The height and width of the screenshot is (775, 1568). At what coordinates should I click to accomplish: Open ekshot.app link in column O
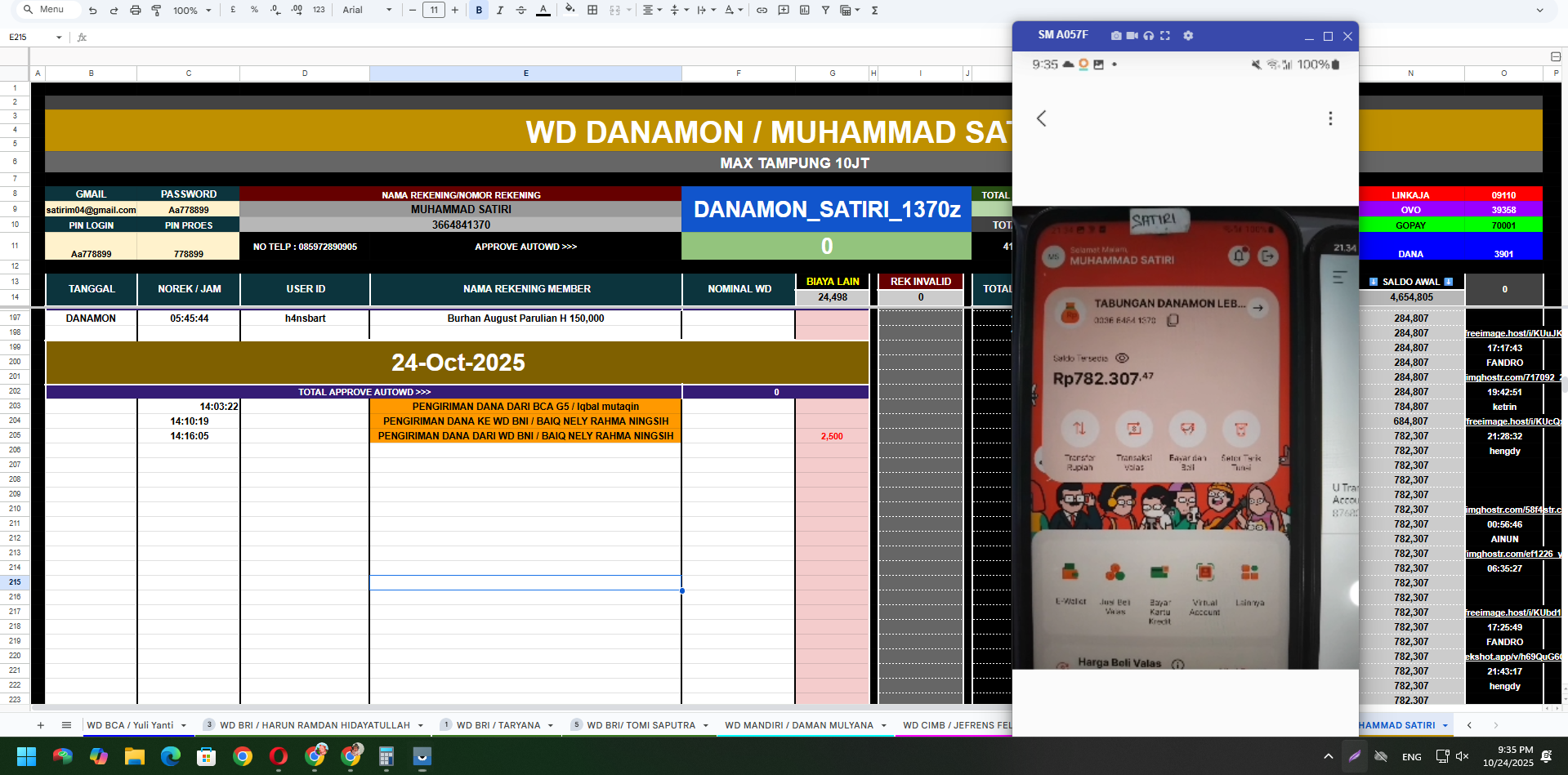point(1512,657)
